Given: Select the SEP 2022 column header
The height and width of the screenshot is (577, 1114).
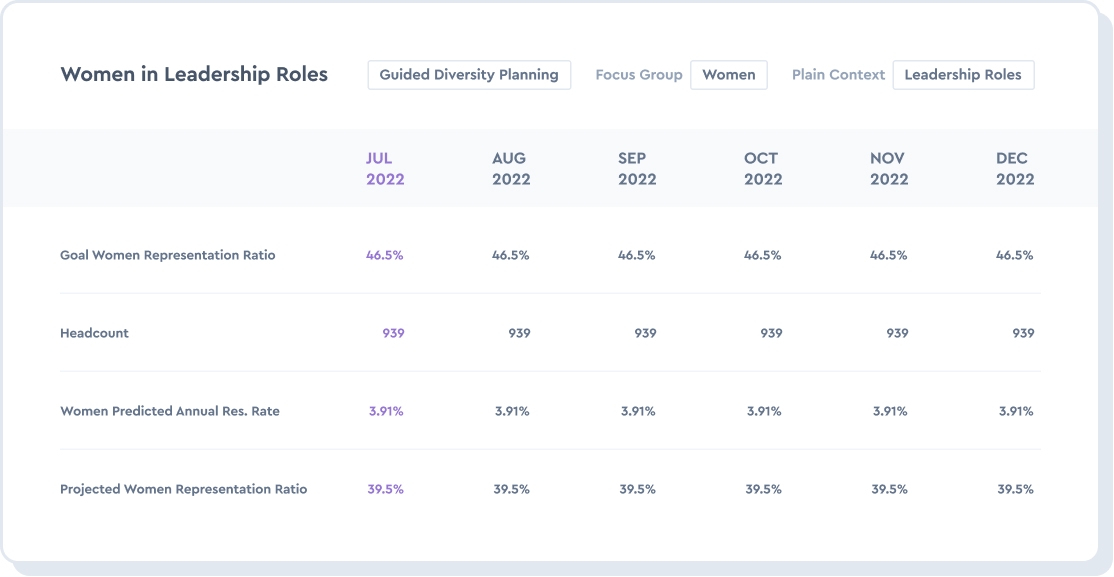Looking at the screenshot, I should [x=634, y=168].
